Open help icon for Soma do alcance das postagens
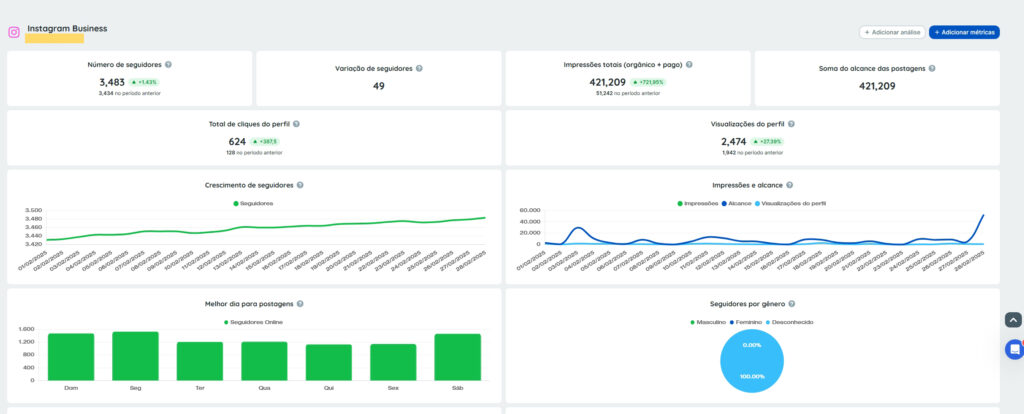This screenshot has width=1024, height=414. pyautogui.click(x=931, y=68)
